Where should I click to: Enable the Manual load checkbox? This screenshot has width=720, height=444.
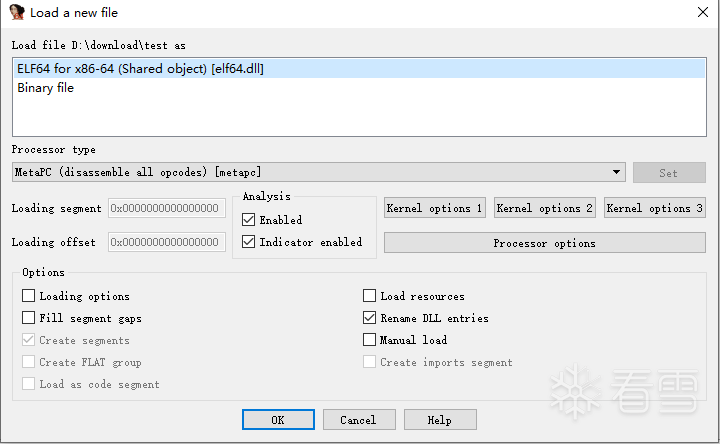click(x=370, y=340)
